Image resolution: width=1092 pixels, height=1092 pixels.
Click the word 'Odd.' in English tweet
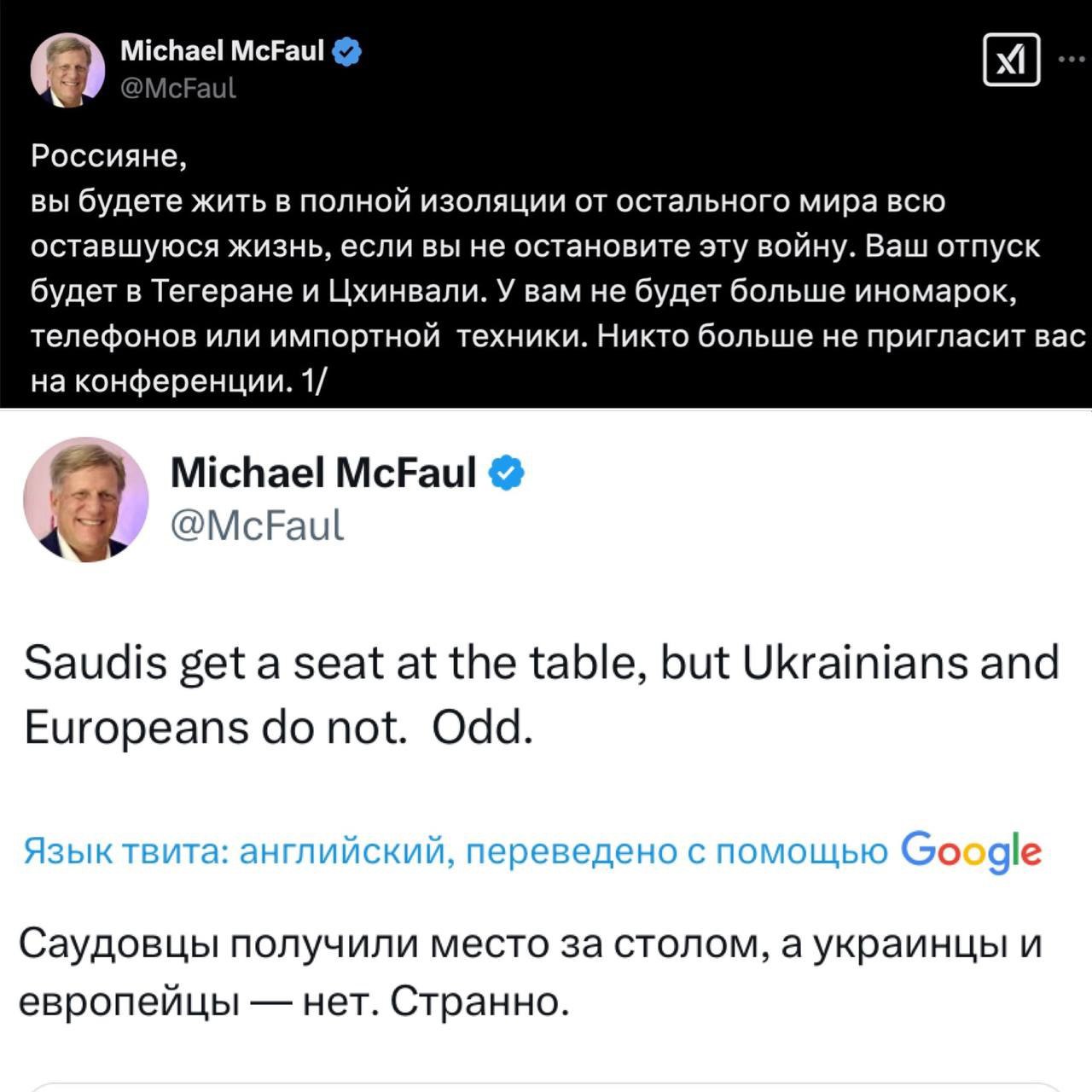pos(483,728)
